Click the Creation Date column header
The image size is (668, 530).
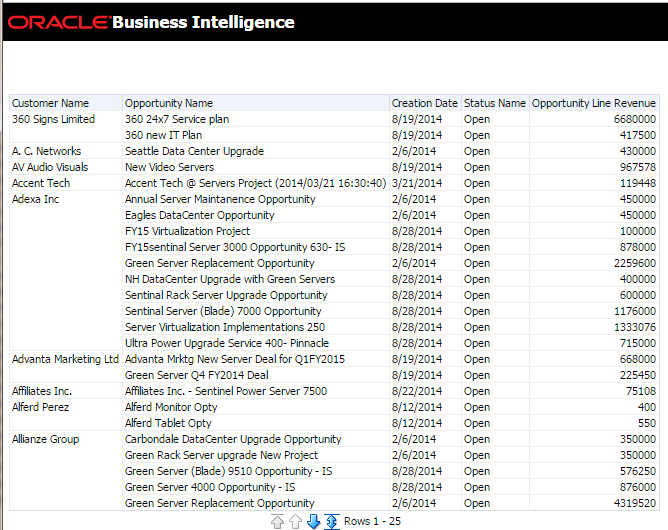424,103
